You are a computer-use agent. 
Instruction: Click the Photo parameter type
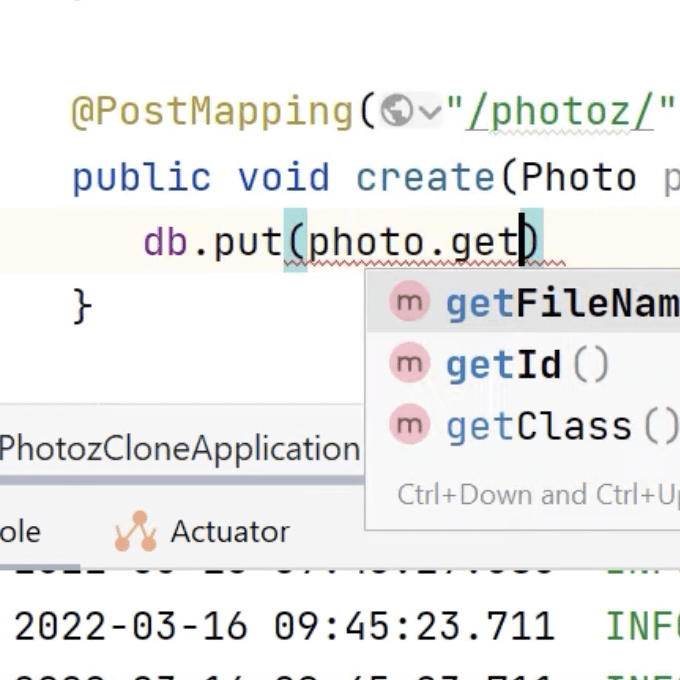(x=579, y=177)
